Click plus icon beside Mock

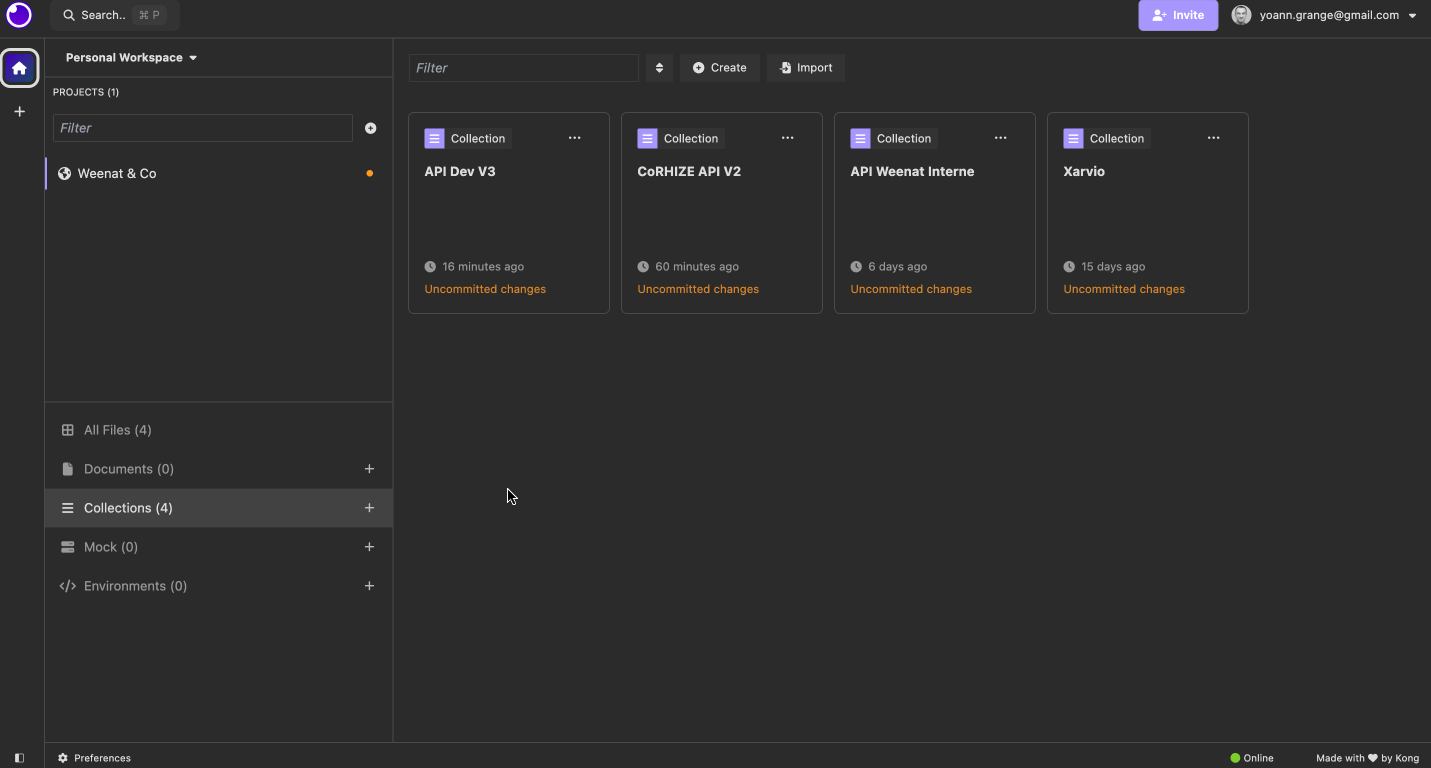coord(369,547)
